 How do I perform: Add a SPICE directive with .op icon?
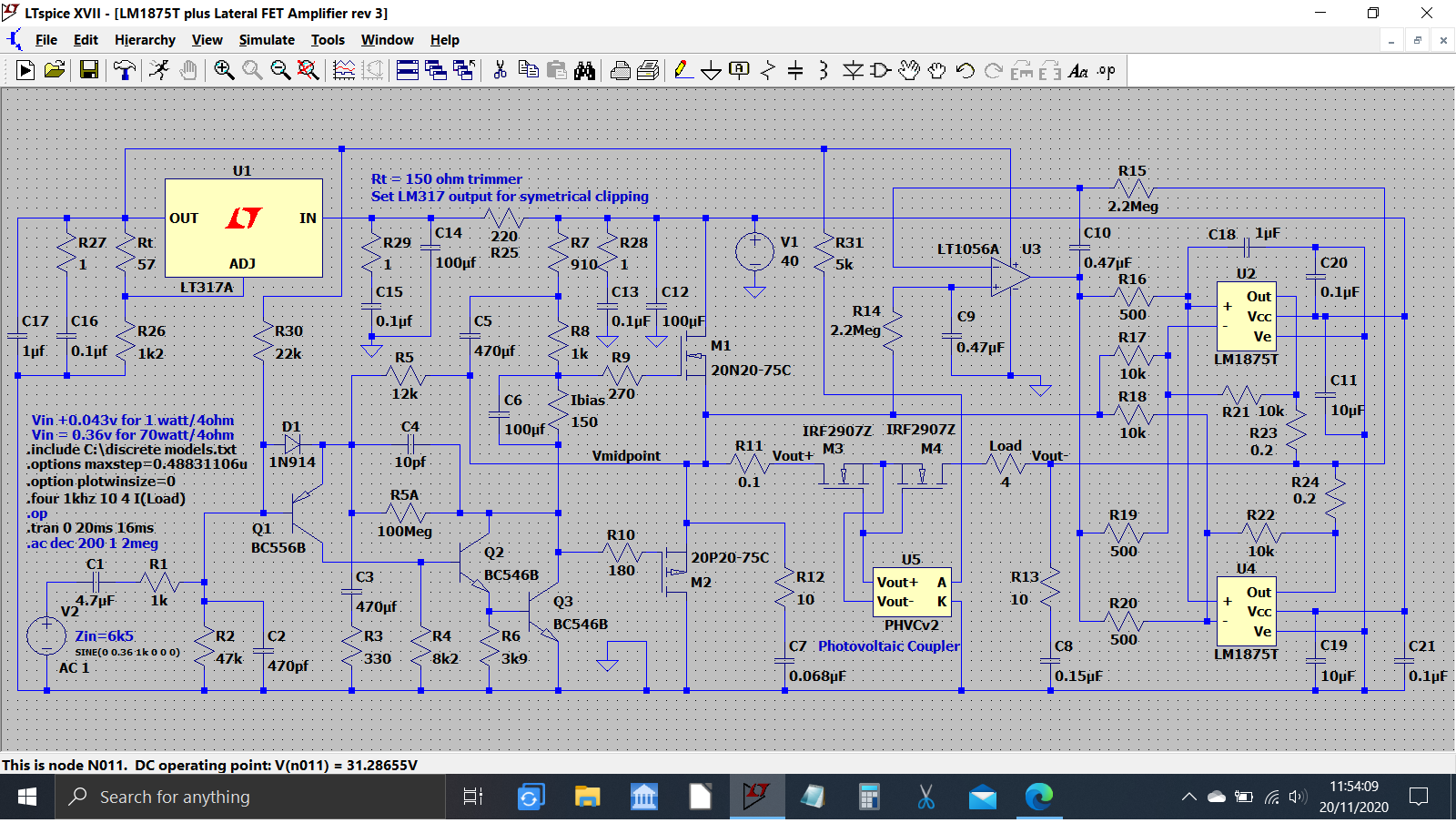coord(1107,70)
